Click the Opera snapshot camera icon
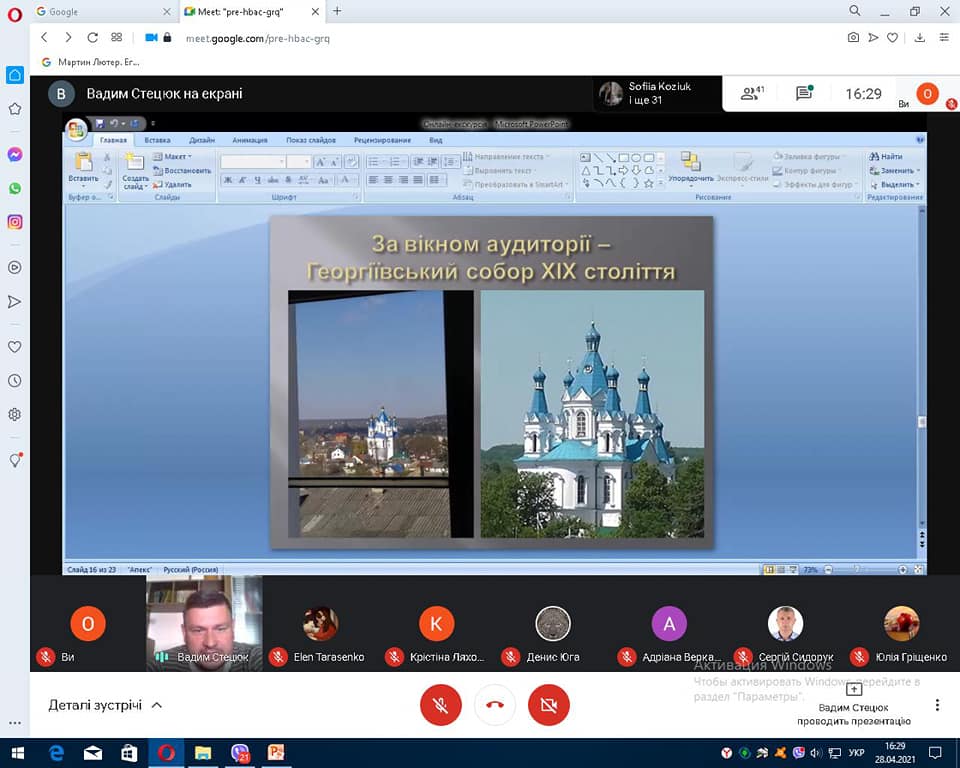 click(853, 38)
